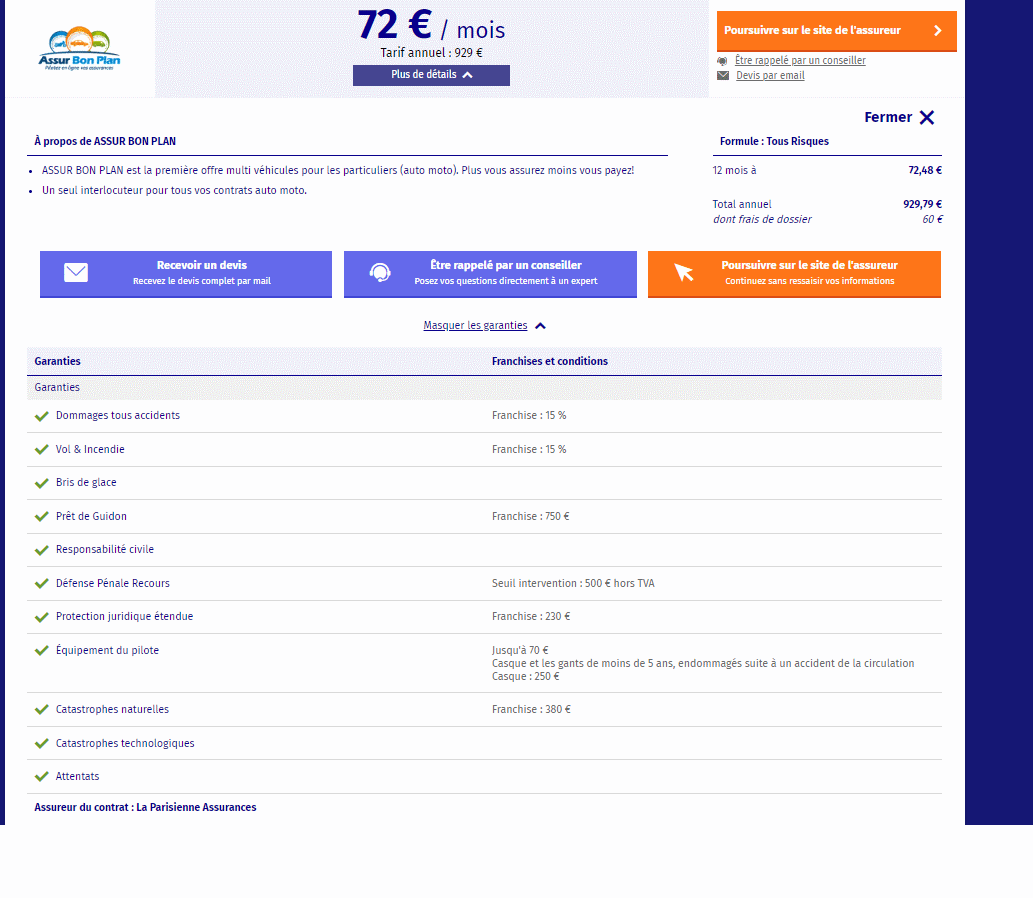Click the orange 'Poursuivre sur le site de l'assureur' top button

tap(836, 31)
